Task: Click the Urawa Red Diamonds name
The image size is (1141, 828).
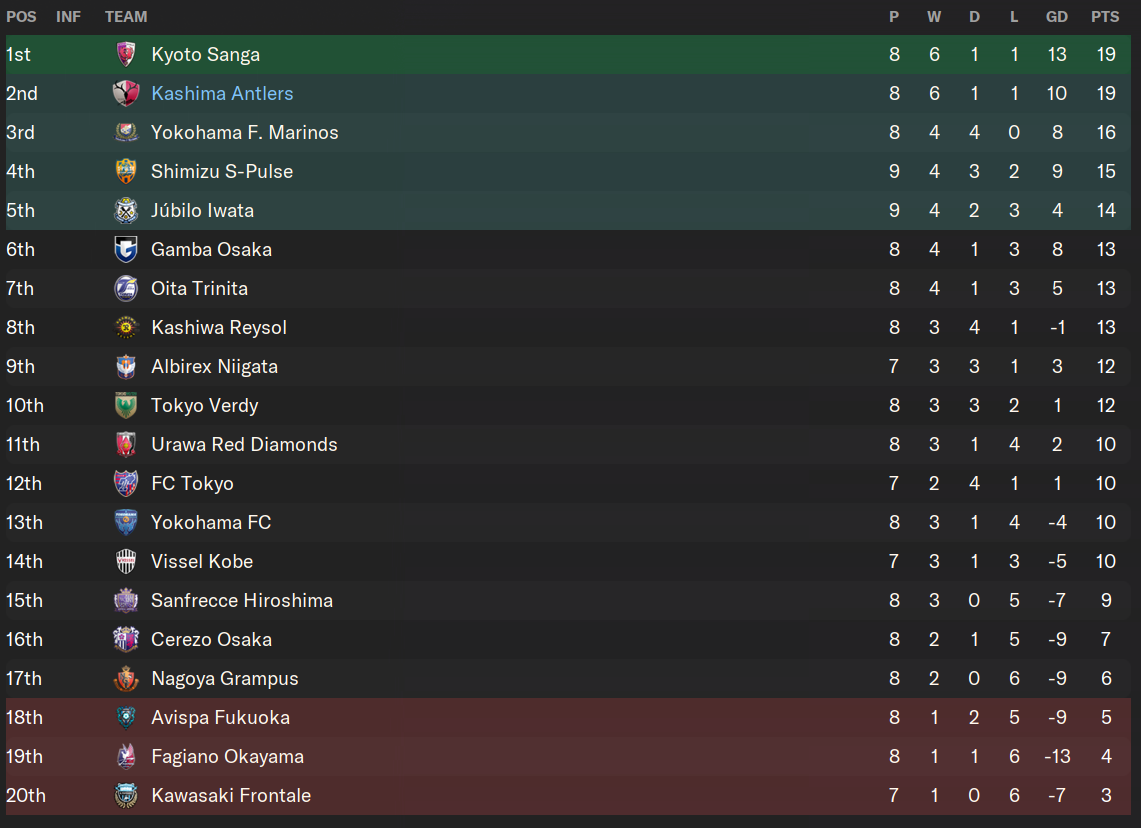Action: click(244, 445)
